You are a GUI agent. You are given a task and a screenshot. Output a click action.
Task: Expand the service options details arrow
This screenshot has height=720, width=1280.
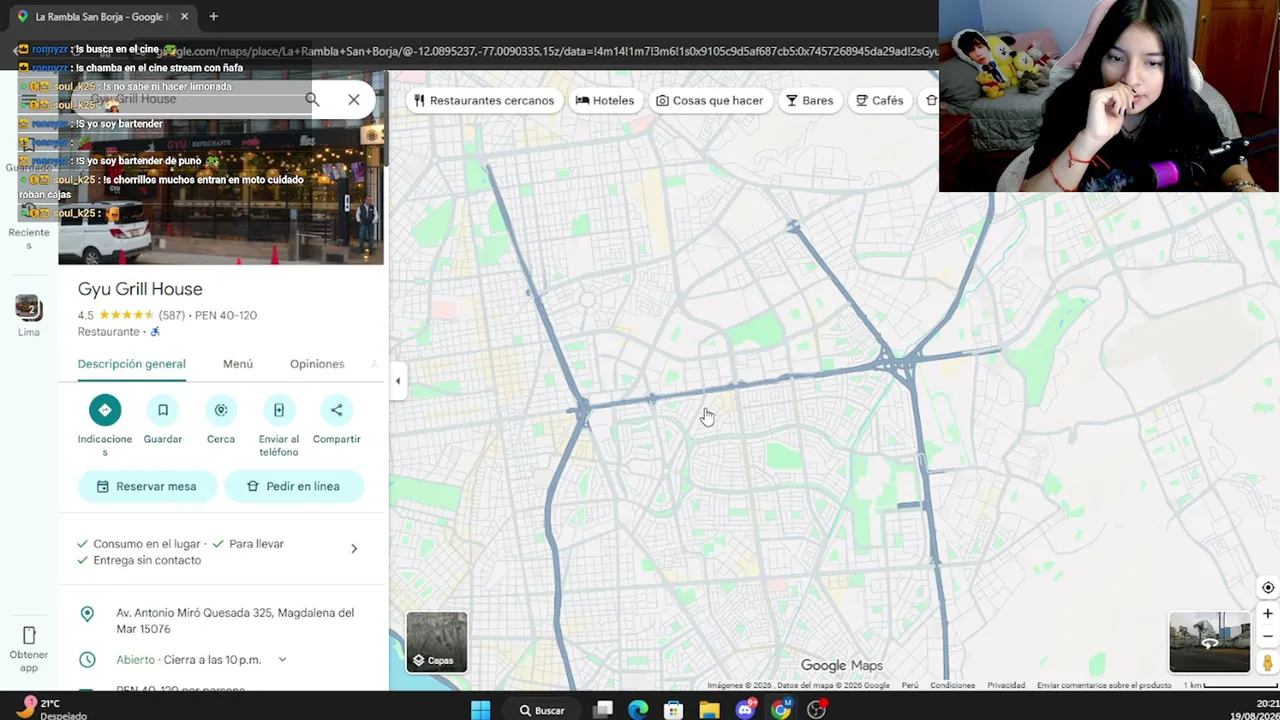(x=354, y=549)
